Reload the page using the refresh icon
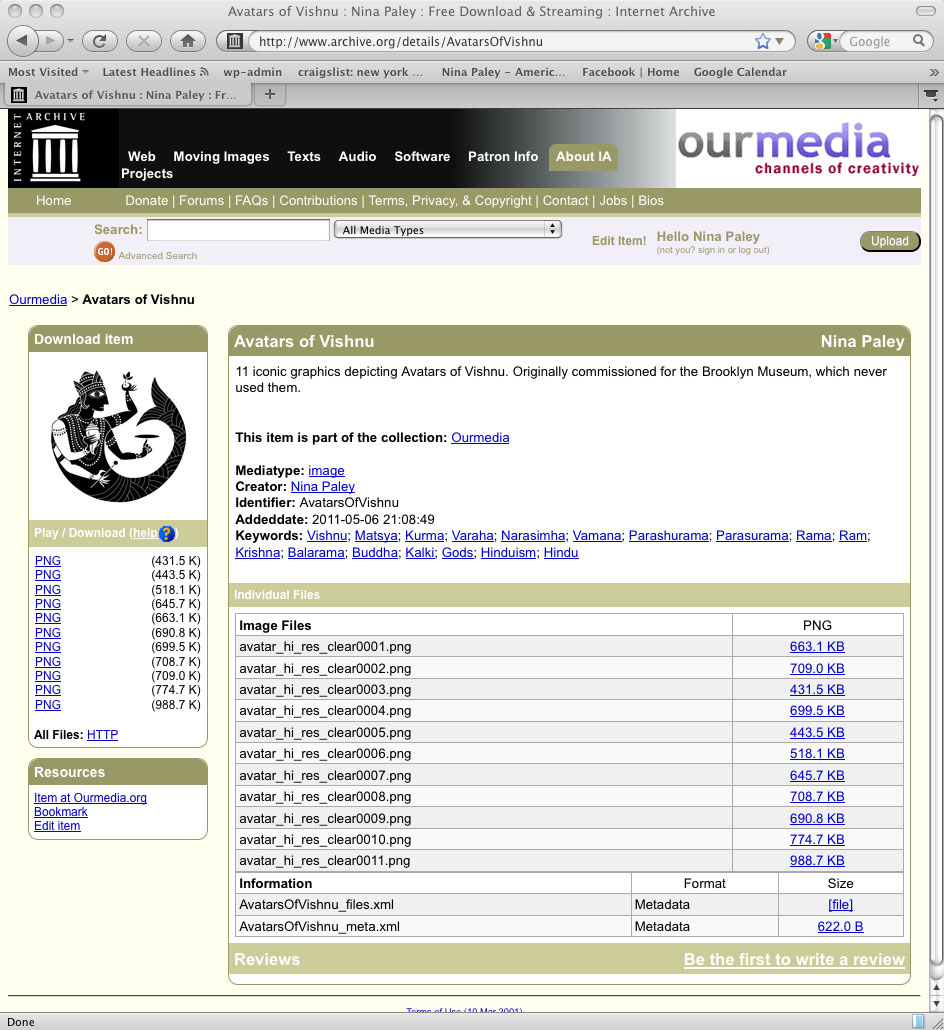 [x=100, y=41]
